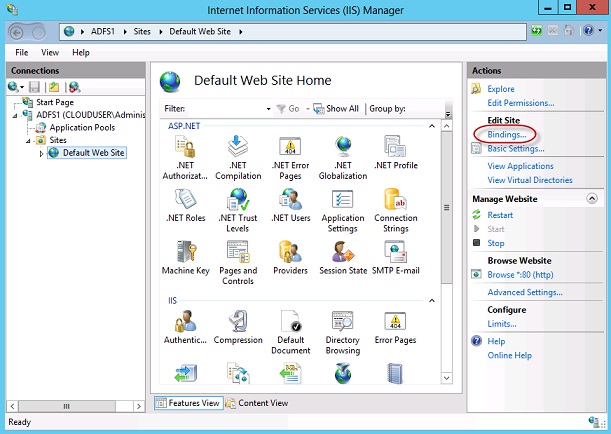The height and width of the screenshot is (434, 611).
Task: Open IIS Error Pages feature
Action: [x=396, y=327]
